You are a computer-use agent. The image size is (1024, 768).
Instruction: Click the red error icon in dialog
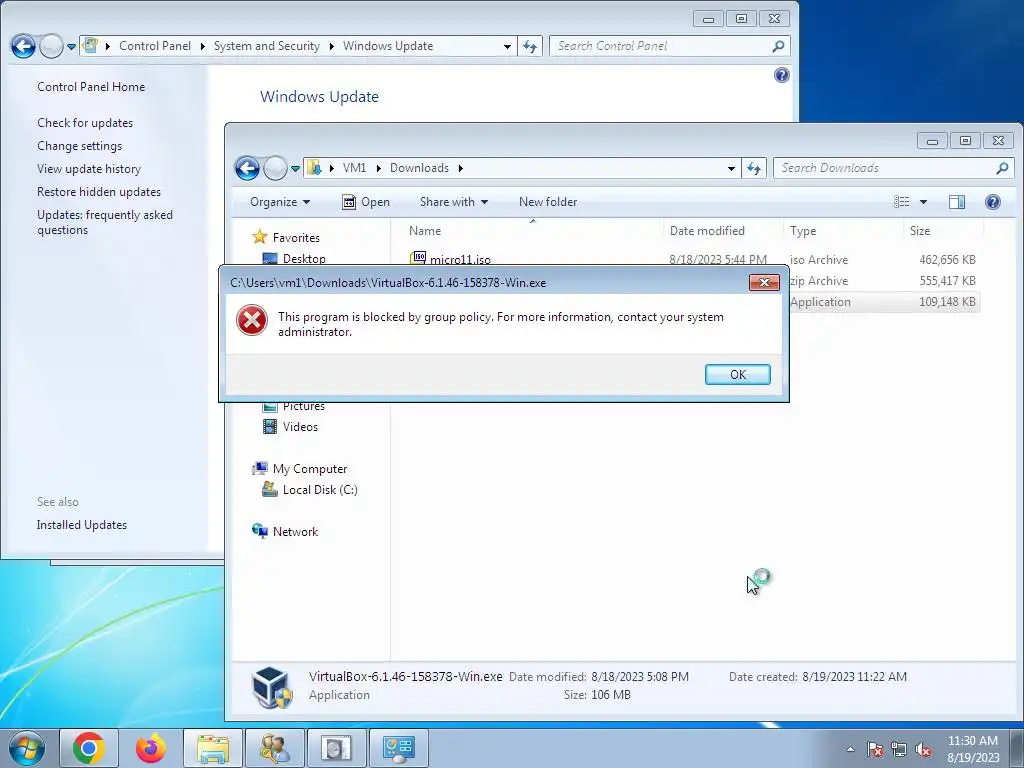click(x=251, y=321)
